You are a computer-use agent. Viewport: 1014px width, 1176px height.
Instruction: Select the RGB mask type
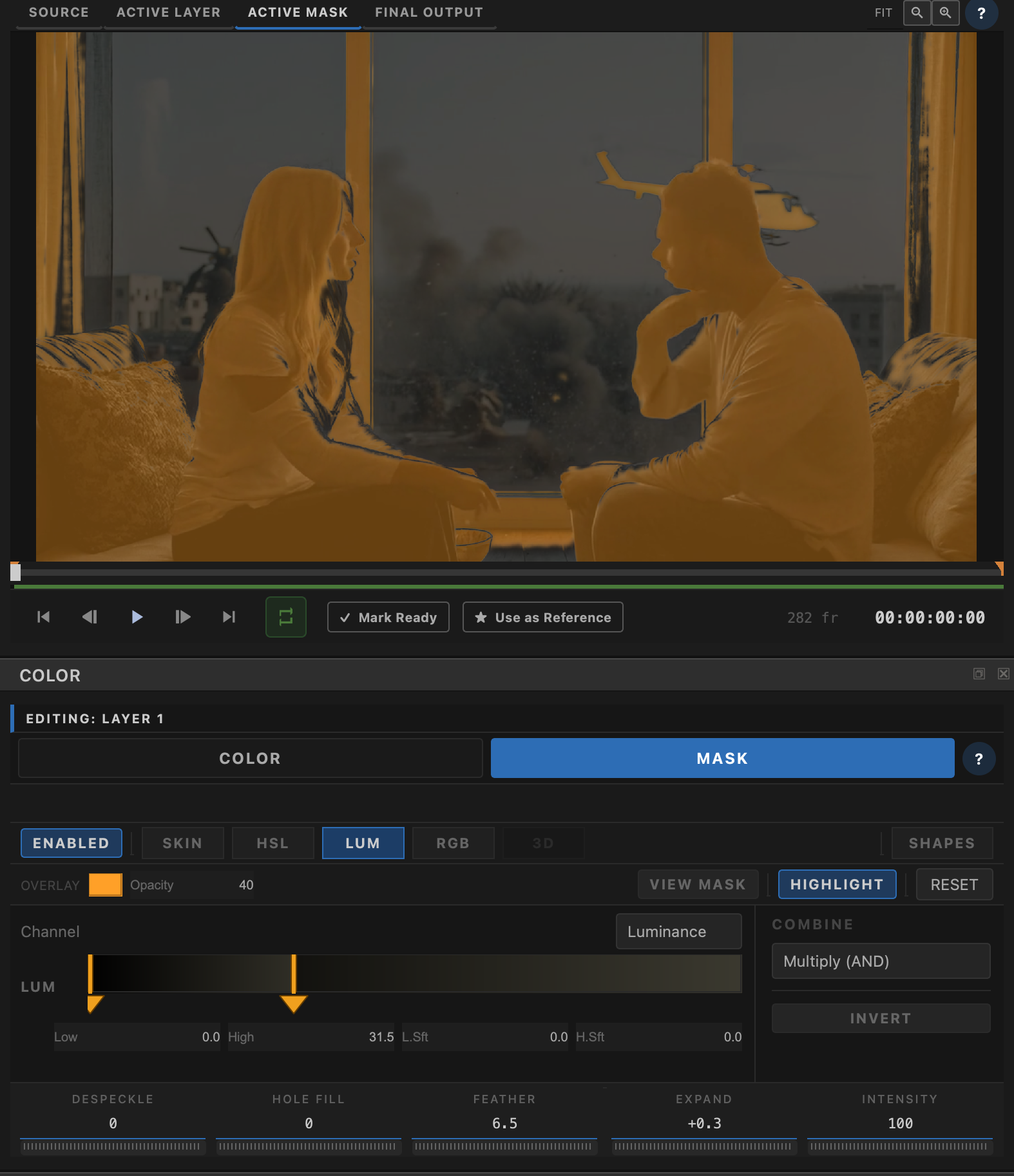tap(454, 843)
